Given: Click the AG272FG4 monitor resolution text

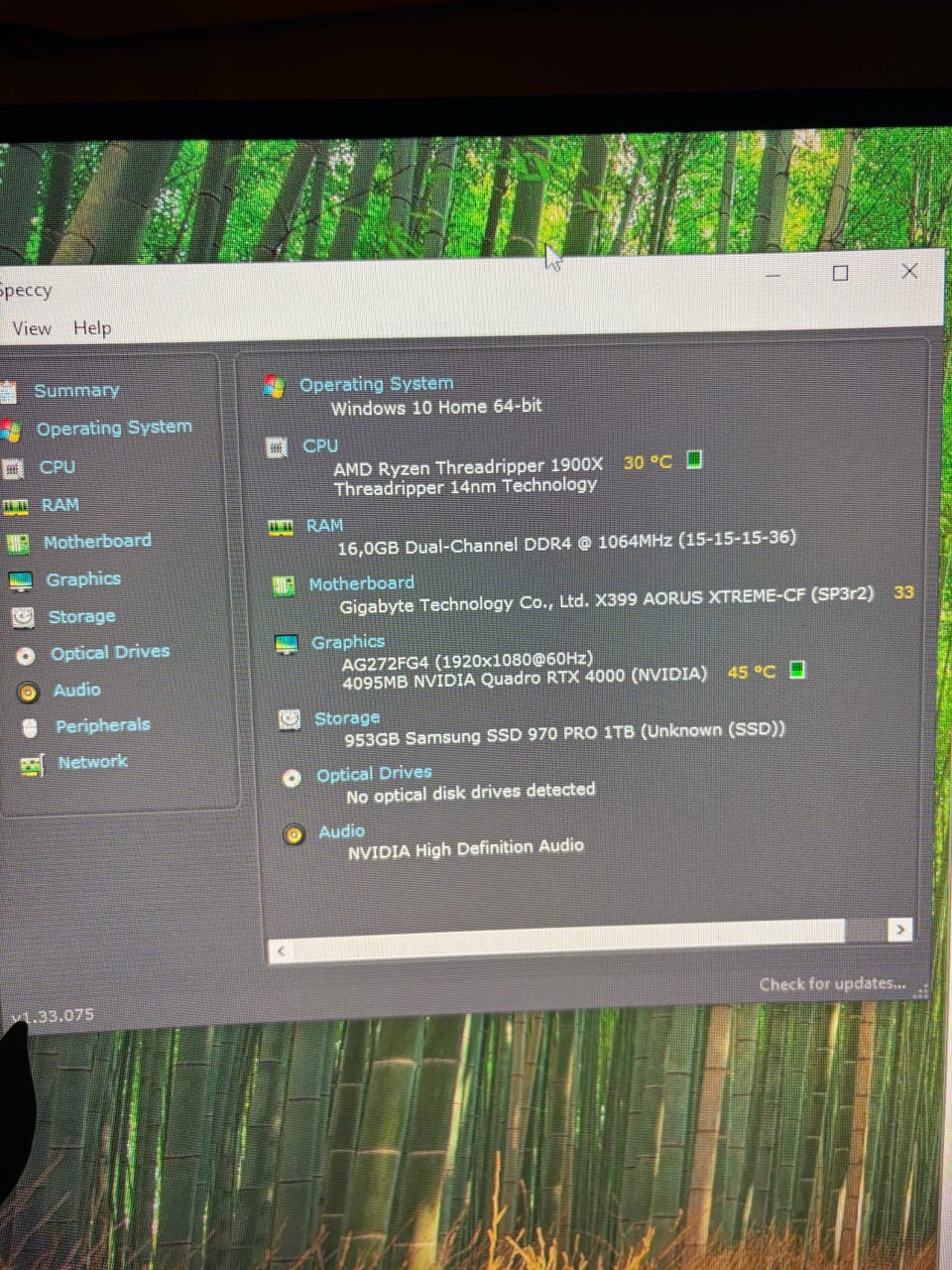Looking at the screenshot, I should [467, 660].
